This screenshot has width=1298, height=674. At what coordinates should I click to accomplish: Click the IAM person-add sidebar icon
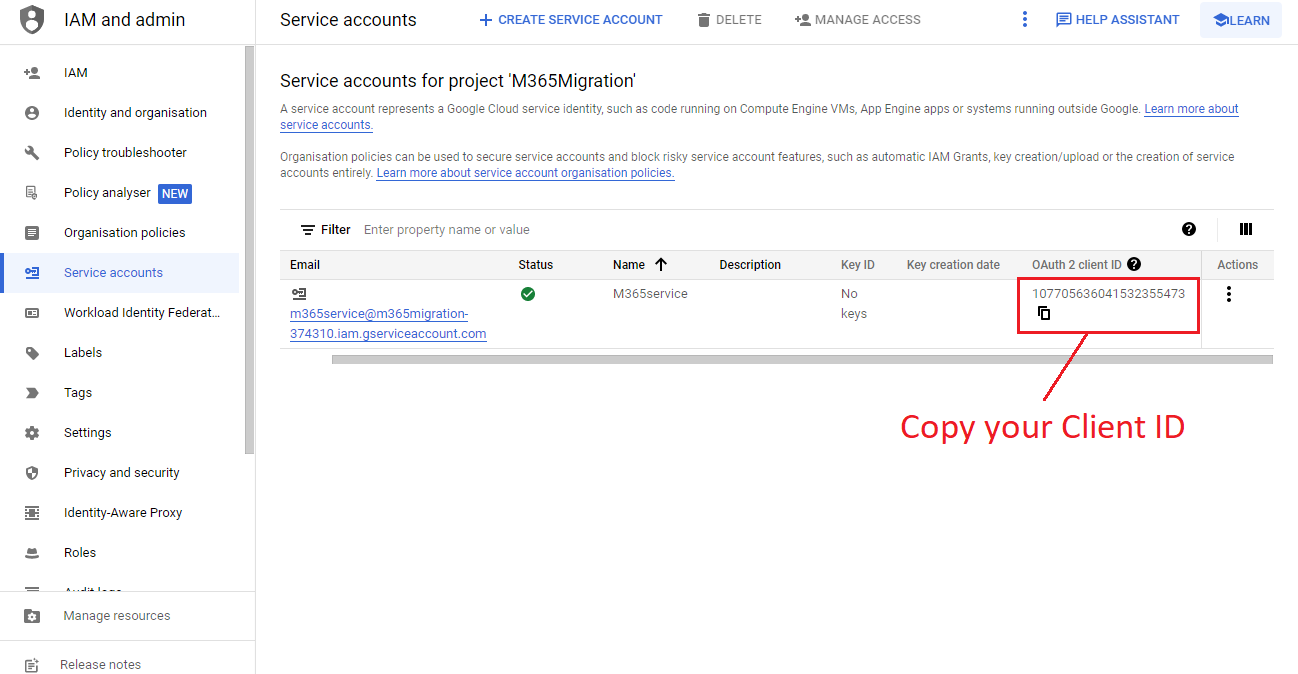point(32,73)
